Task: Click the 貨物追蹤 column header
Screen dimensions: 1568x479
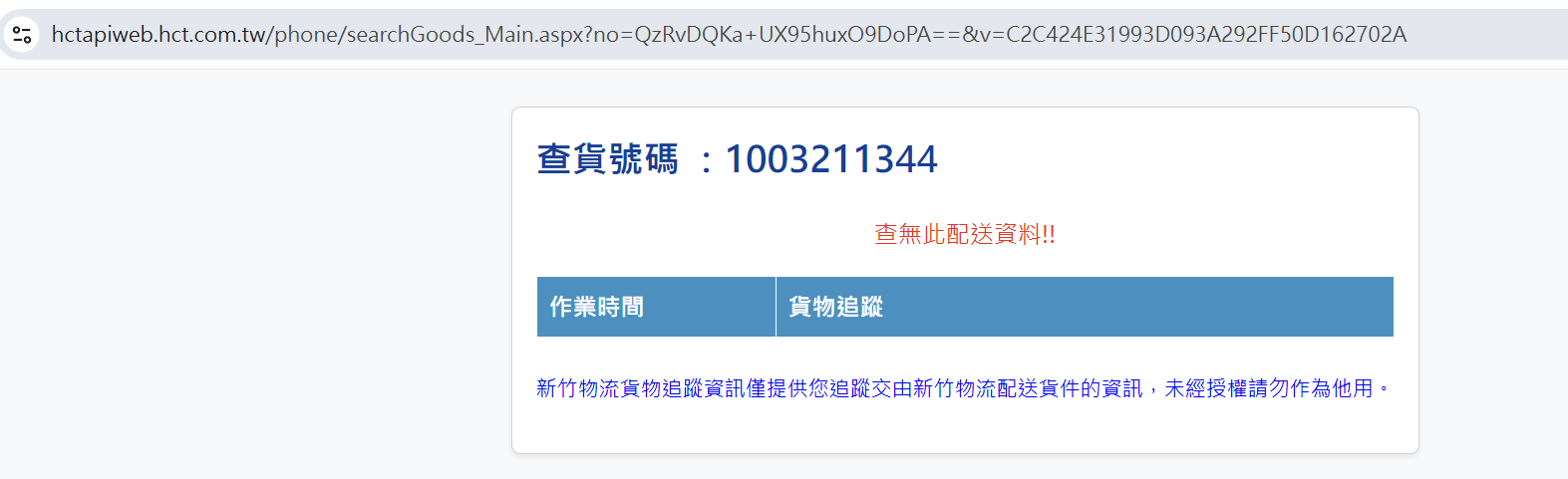Action: pyautogui.click(x=835, y=307)
